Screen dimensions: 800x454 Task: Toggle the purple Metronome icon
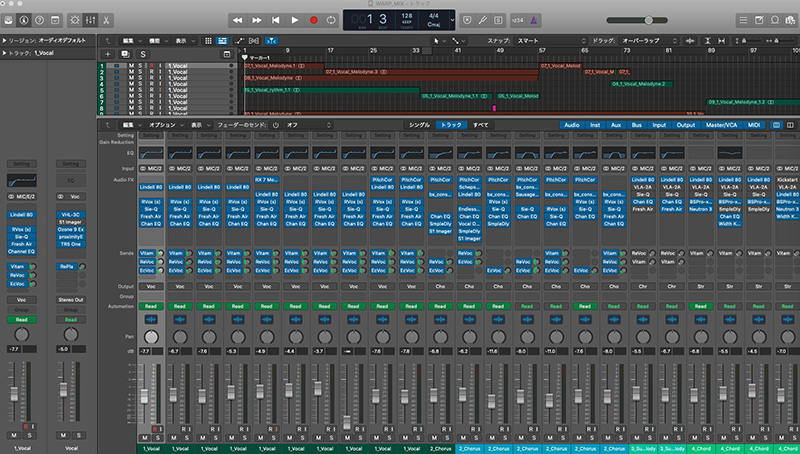click(533, 20)
